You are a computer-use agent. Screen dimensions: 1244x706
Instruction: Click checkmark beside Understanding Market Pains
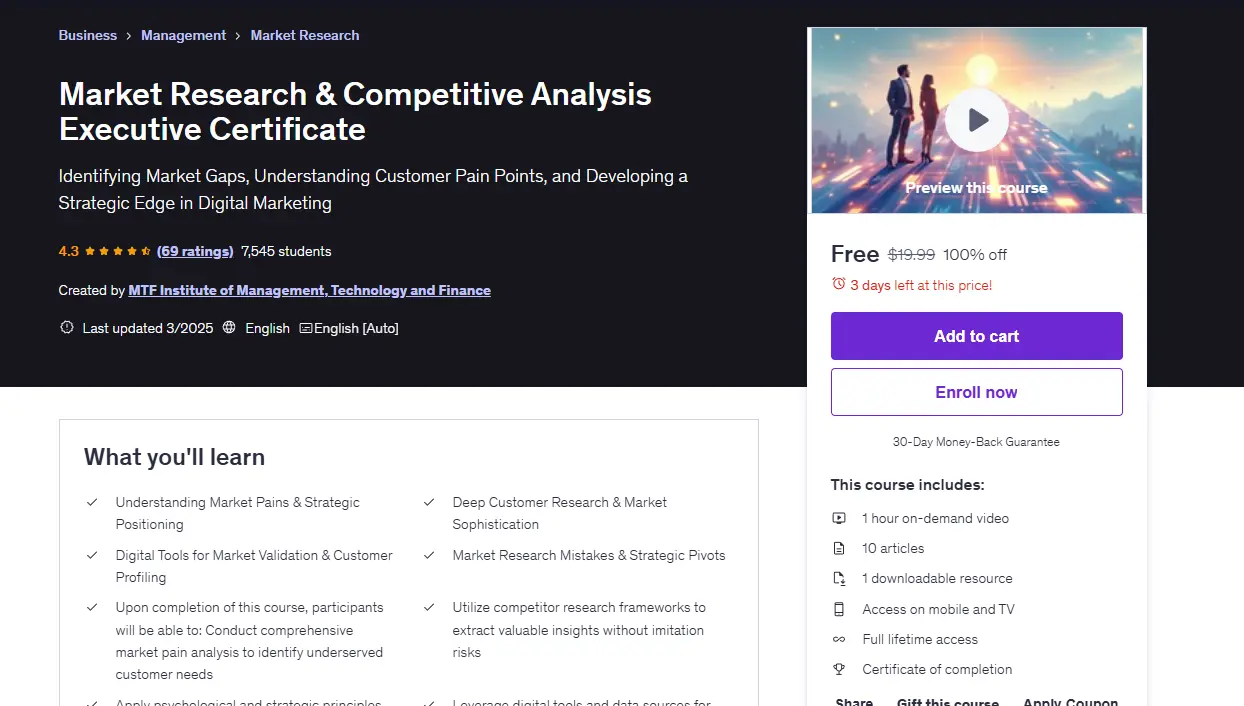point(92,502)
